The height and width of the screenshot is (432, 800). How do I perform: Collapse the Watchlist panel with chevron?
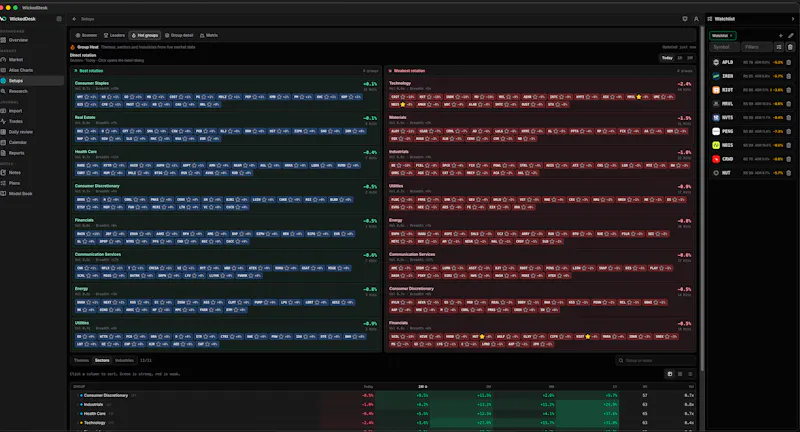tap(792, 19)
